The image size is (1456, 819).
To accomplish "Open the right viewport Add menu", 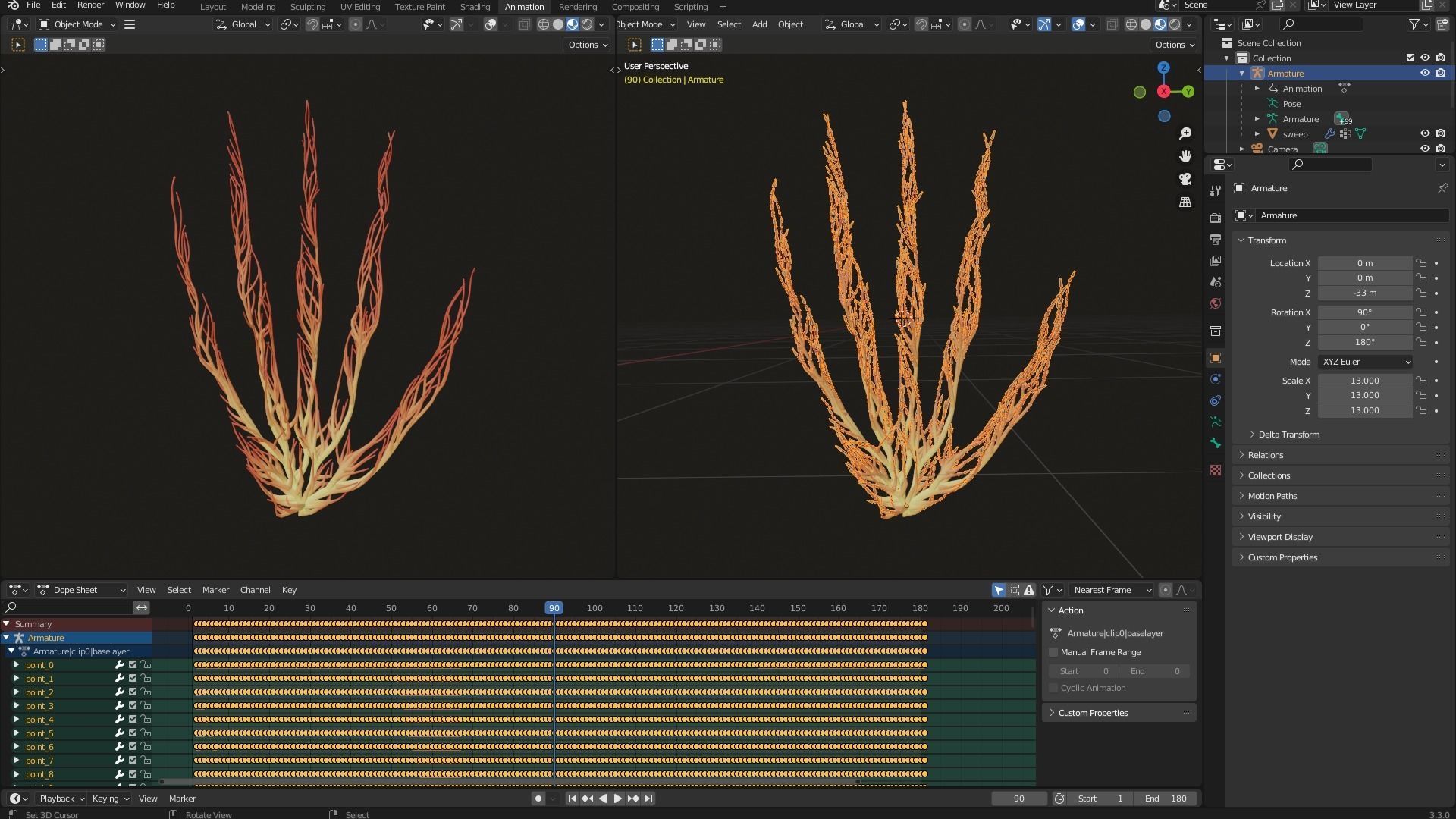I will [759, 24].
